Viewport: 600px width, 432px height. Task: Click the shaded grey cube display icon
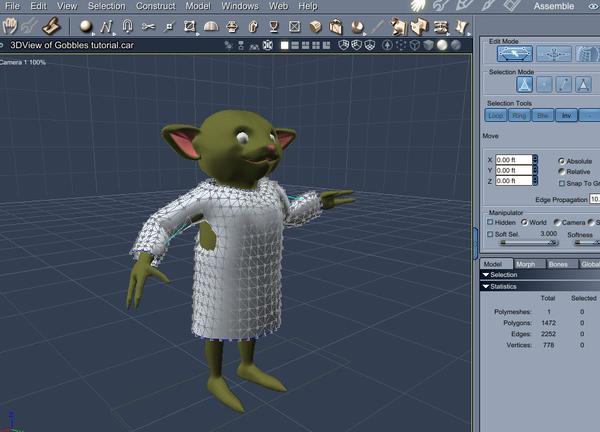point(428,45)
